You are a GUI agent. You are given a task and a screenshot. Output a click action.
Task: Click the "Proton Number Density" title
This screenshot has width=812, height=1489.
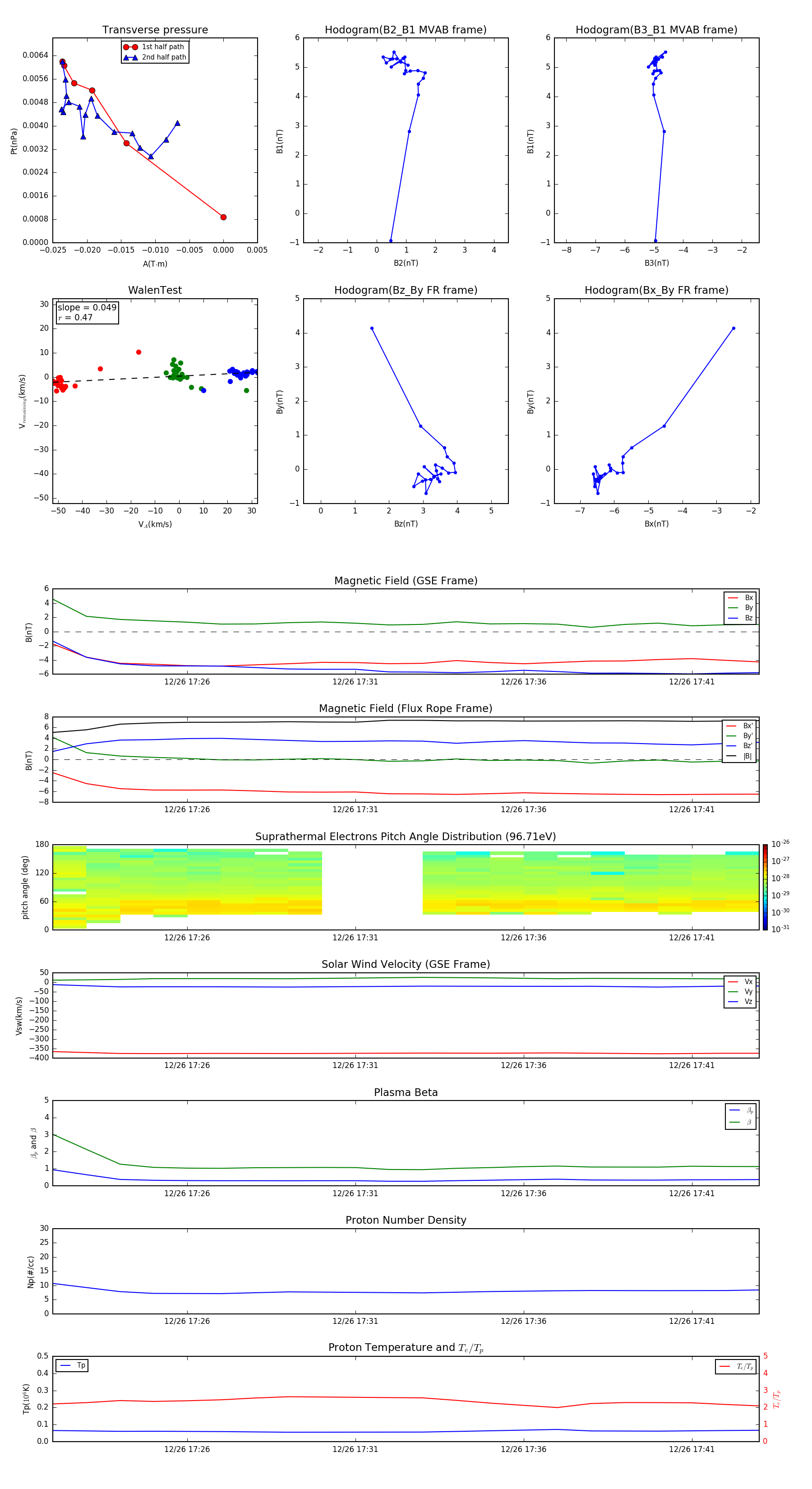tap(406, 1220)
